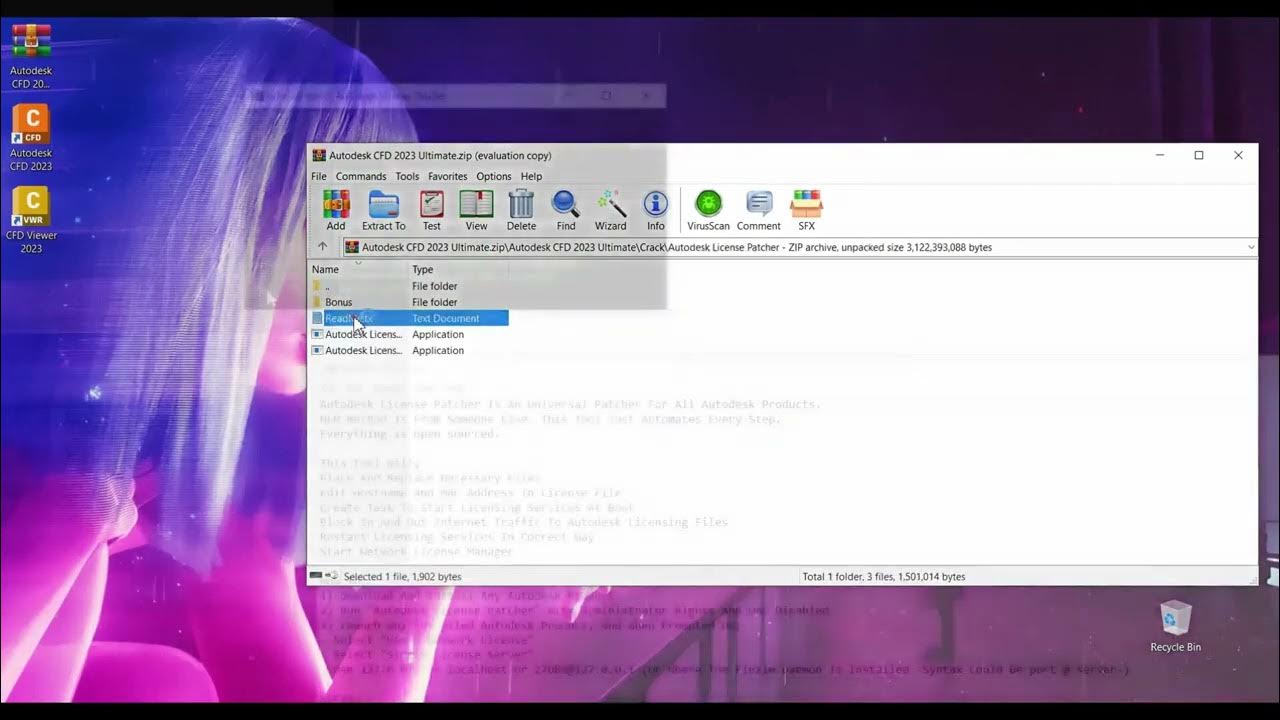Select the CFD Viewer 2023 desktop shortcut
The width and height of the screenshot is (1280, 720).
(x=31, y=220)
